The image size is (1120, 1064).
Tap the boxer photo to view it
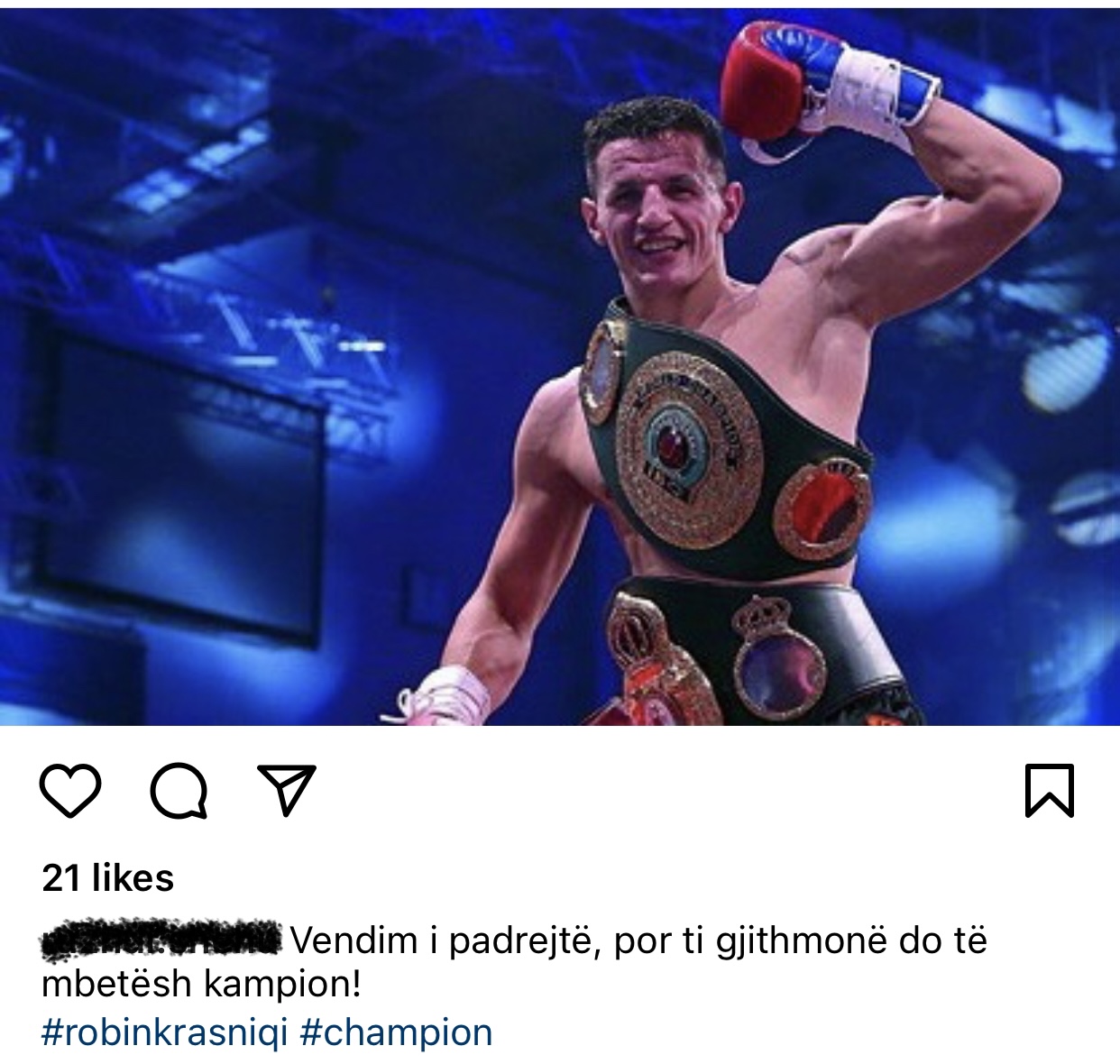560,367
